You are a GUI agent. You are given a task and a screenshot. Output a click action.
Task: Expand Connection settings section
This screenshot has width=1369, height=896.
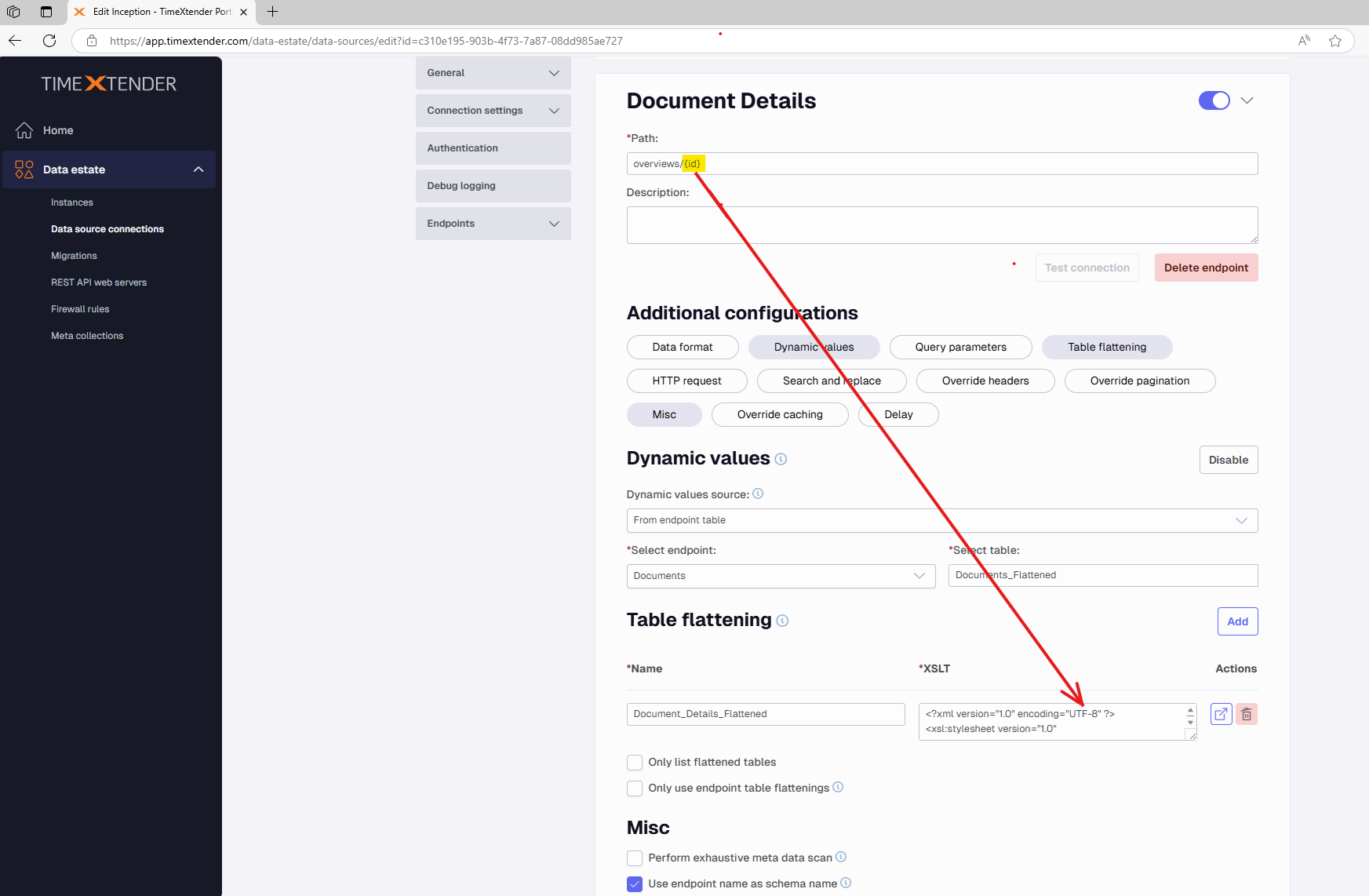click(493, 111)
